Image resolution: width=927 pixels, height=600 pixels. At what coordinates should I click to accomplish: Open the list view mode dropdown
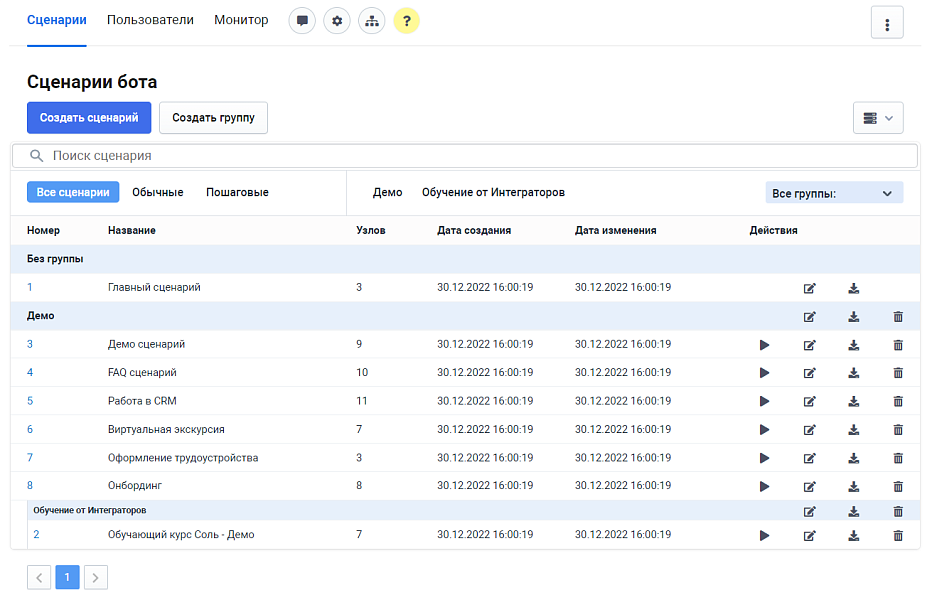tap(878, 118)
